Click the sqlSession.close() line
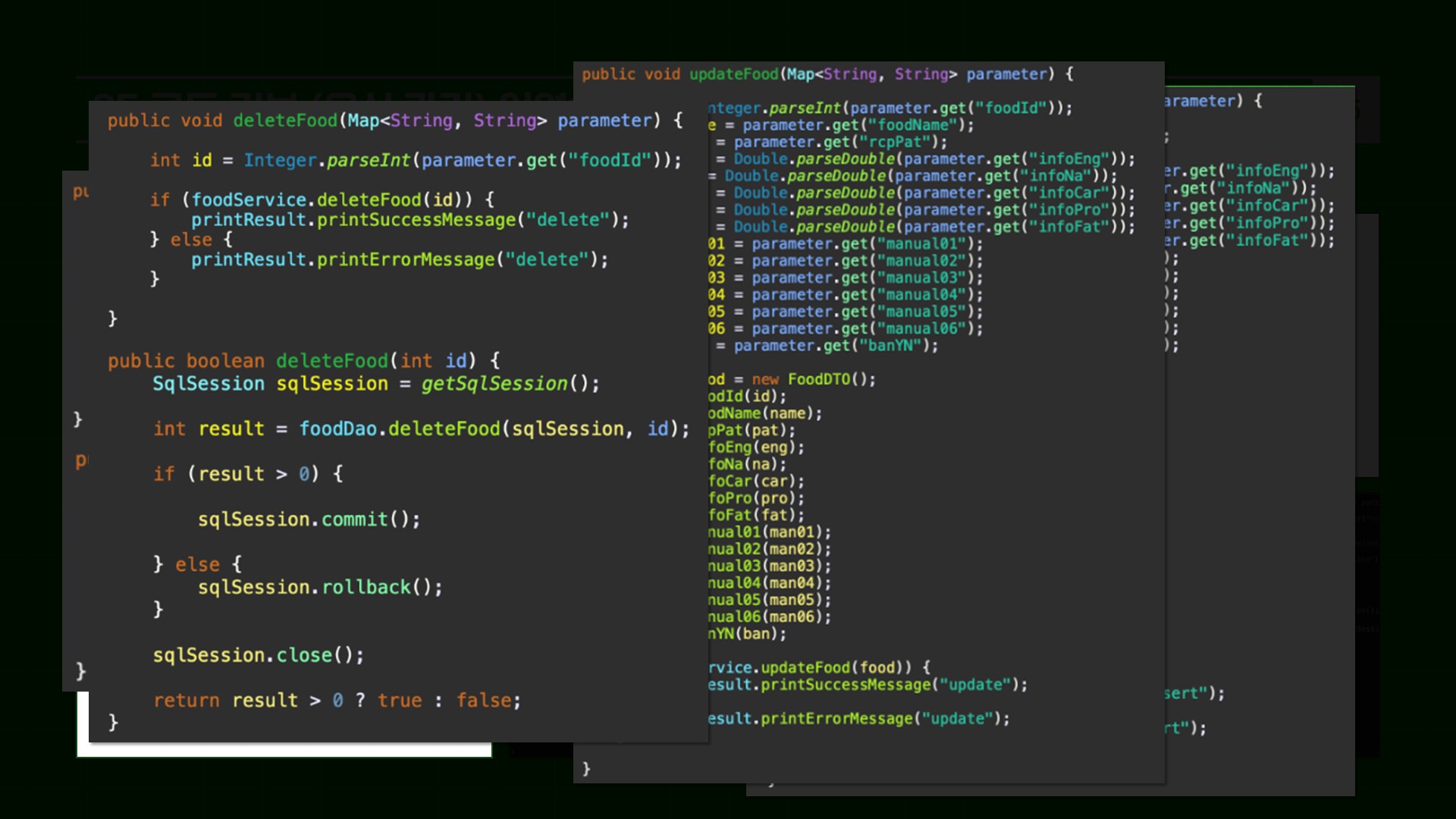The image size is (1456, 819). point(258,655)
